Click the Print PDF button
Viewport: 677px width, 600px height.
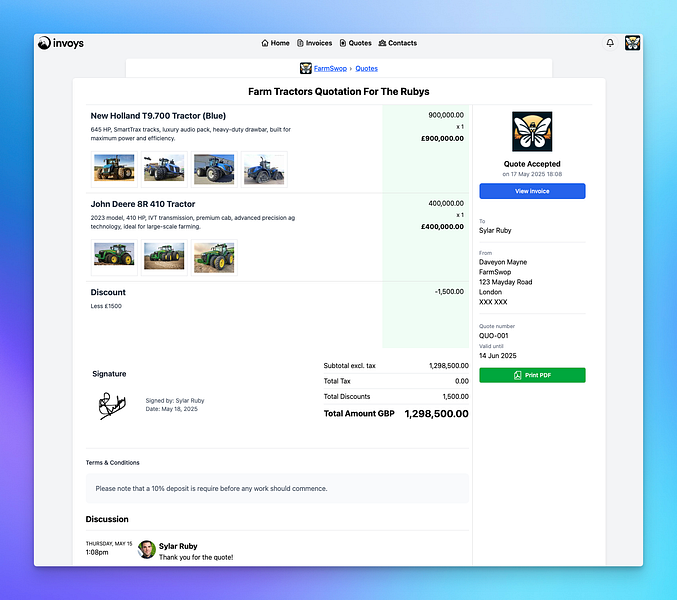(x=532, y=375)
